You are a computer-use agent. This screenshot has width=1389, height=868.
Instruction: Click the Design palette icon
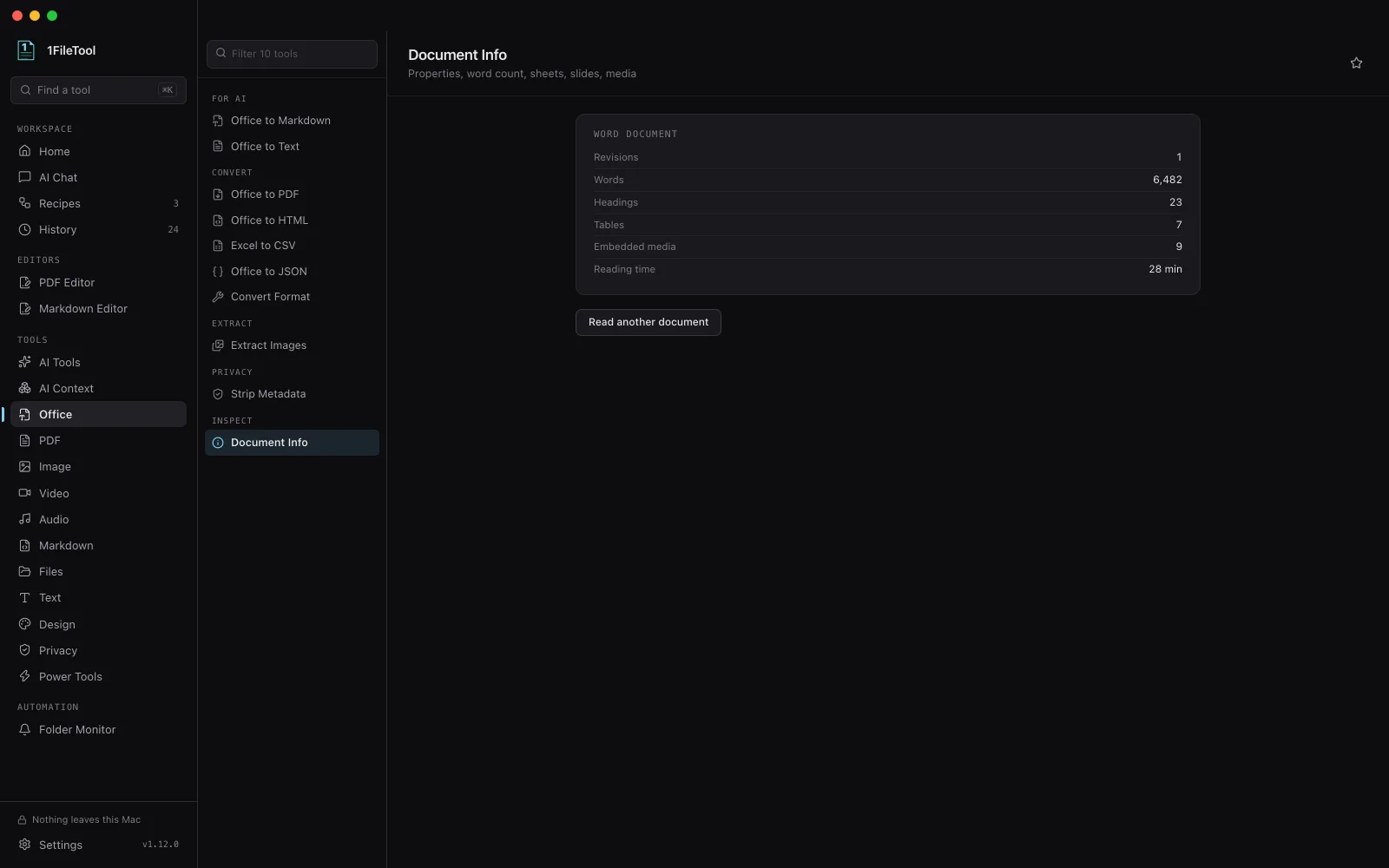(x=25, y=624)
